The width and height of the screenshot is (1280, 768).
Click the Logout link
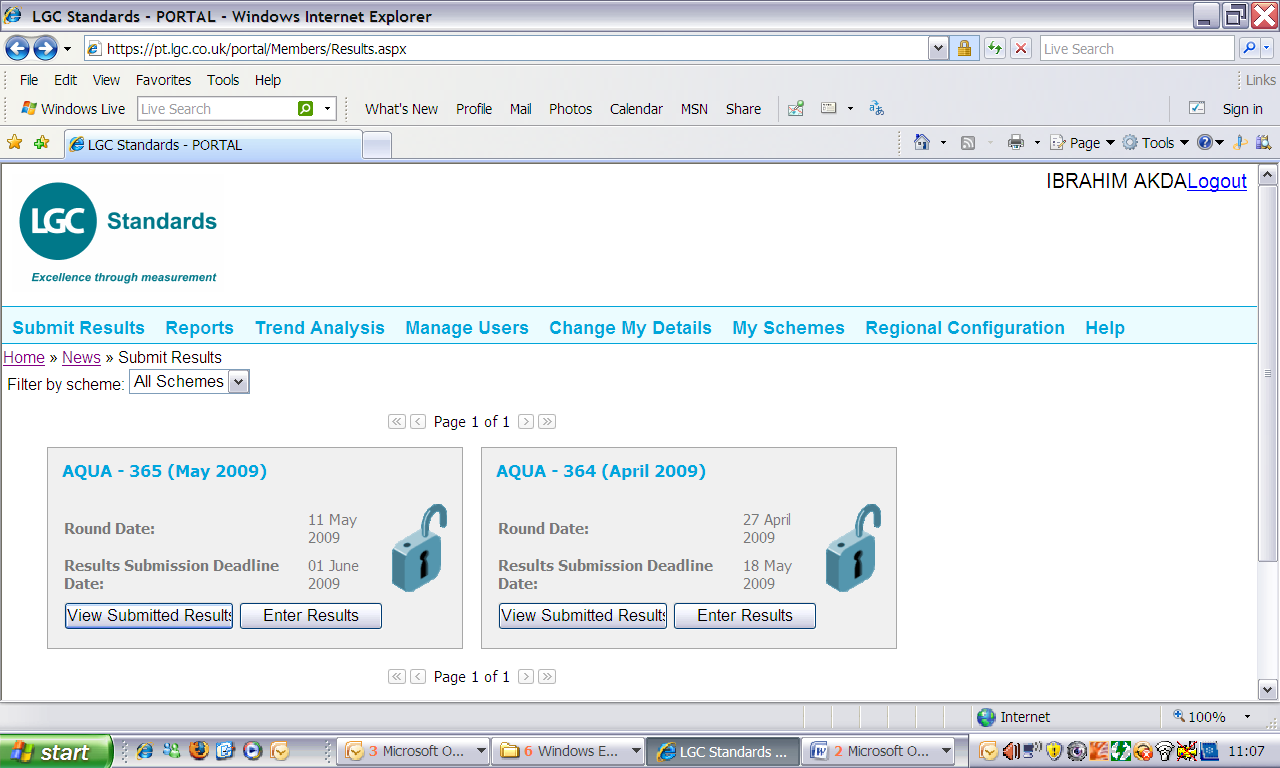(1217, 181)
